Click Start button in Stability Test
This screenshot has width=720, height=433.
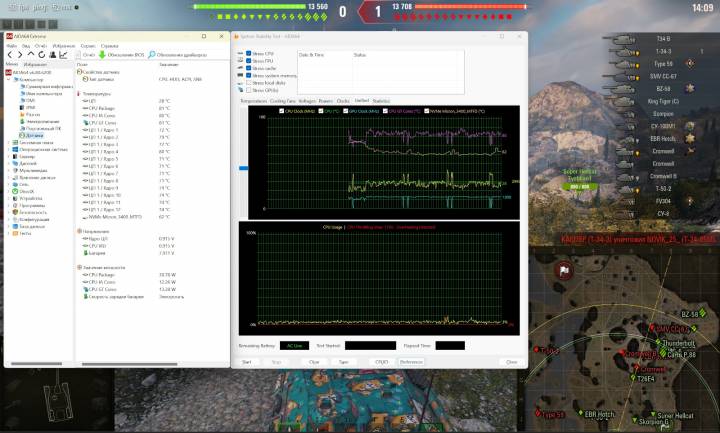point(247,362)
